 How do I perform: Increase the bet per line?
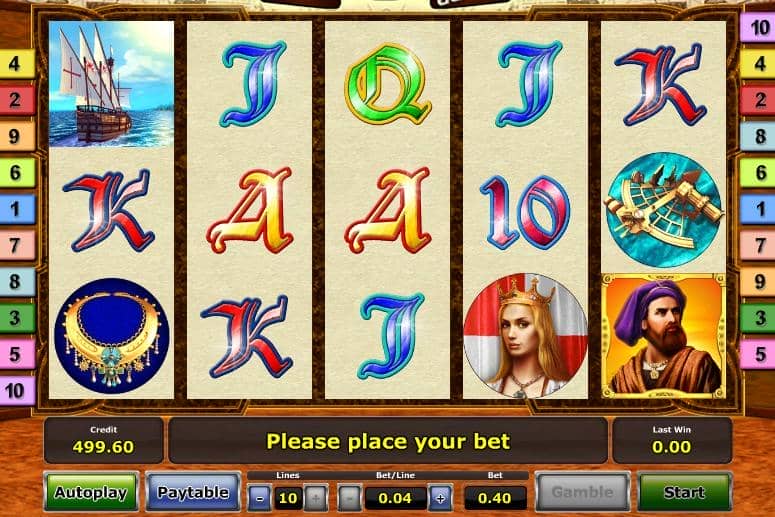[x=440, y=498]
